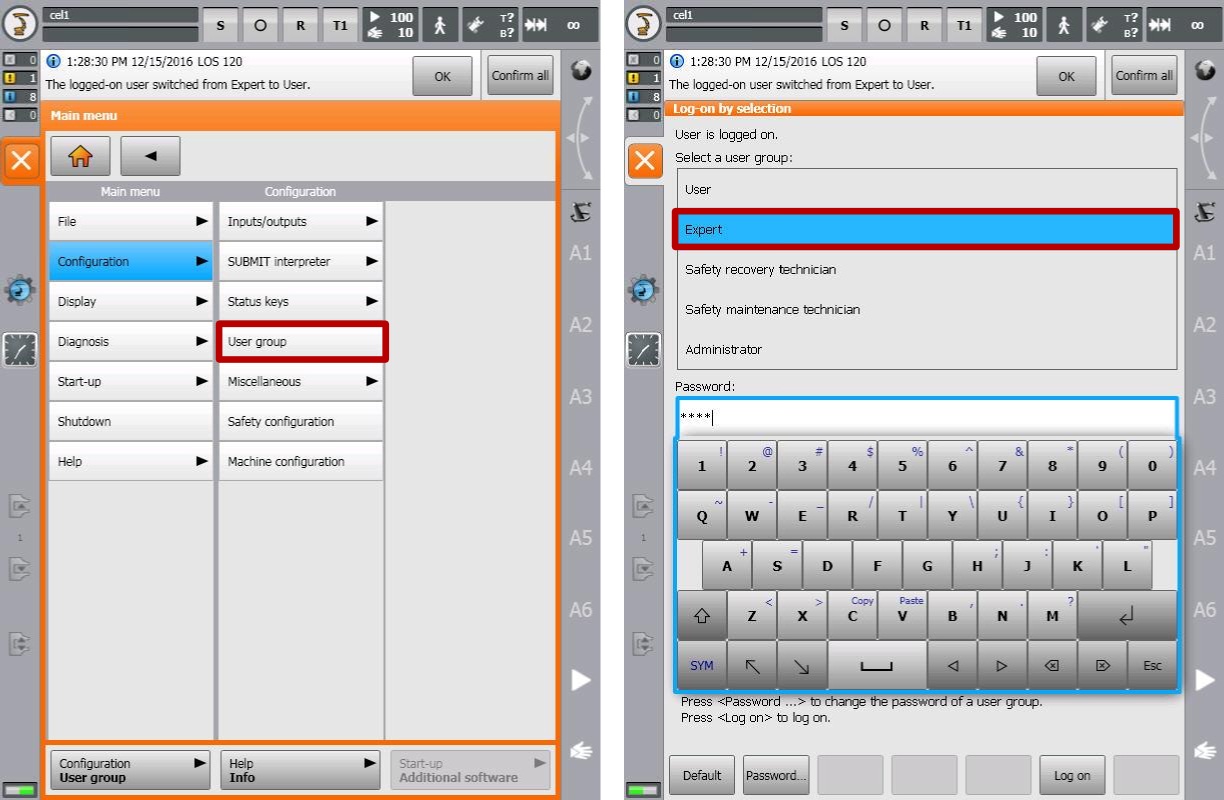This screenshot has width=1224, height=800.
Task: Expand the Inputs/outputs submenu
Action: 301,222
